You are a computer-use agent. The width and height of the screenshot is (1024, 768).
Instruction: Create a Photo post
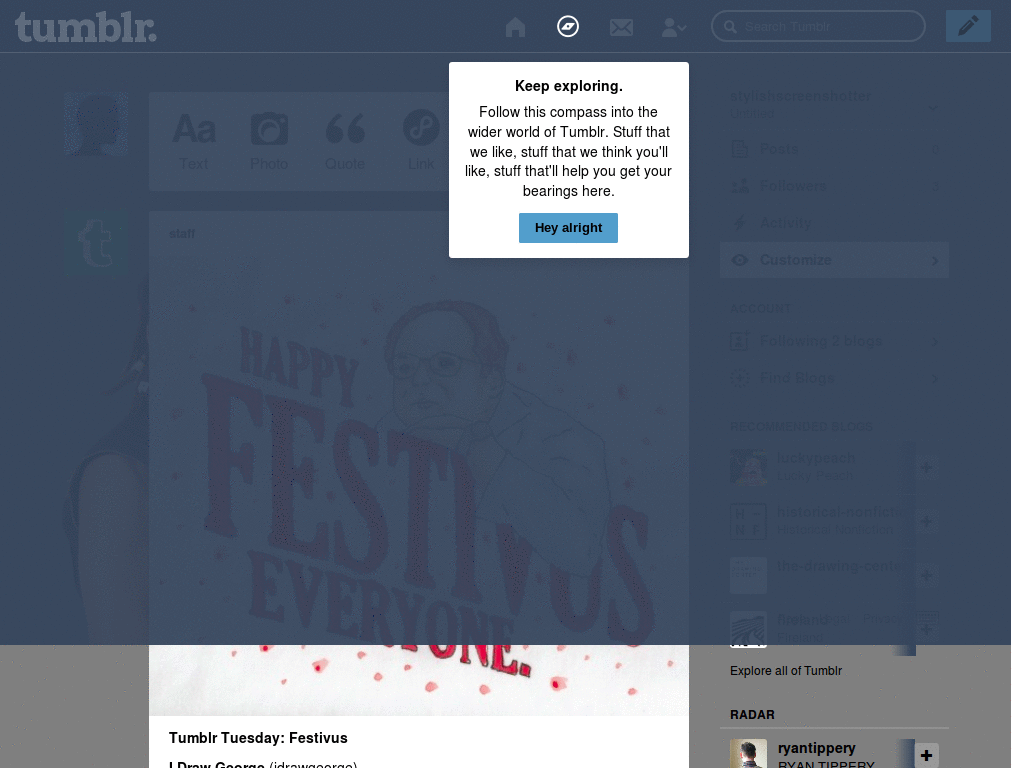click(x=269, y=140)
